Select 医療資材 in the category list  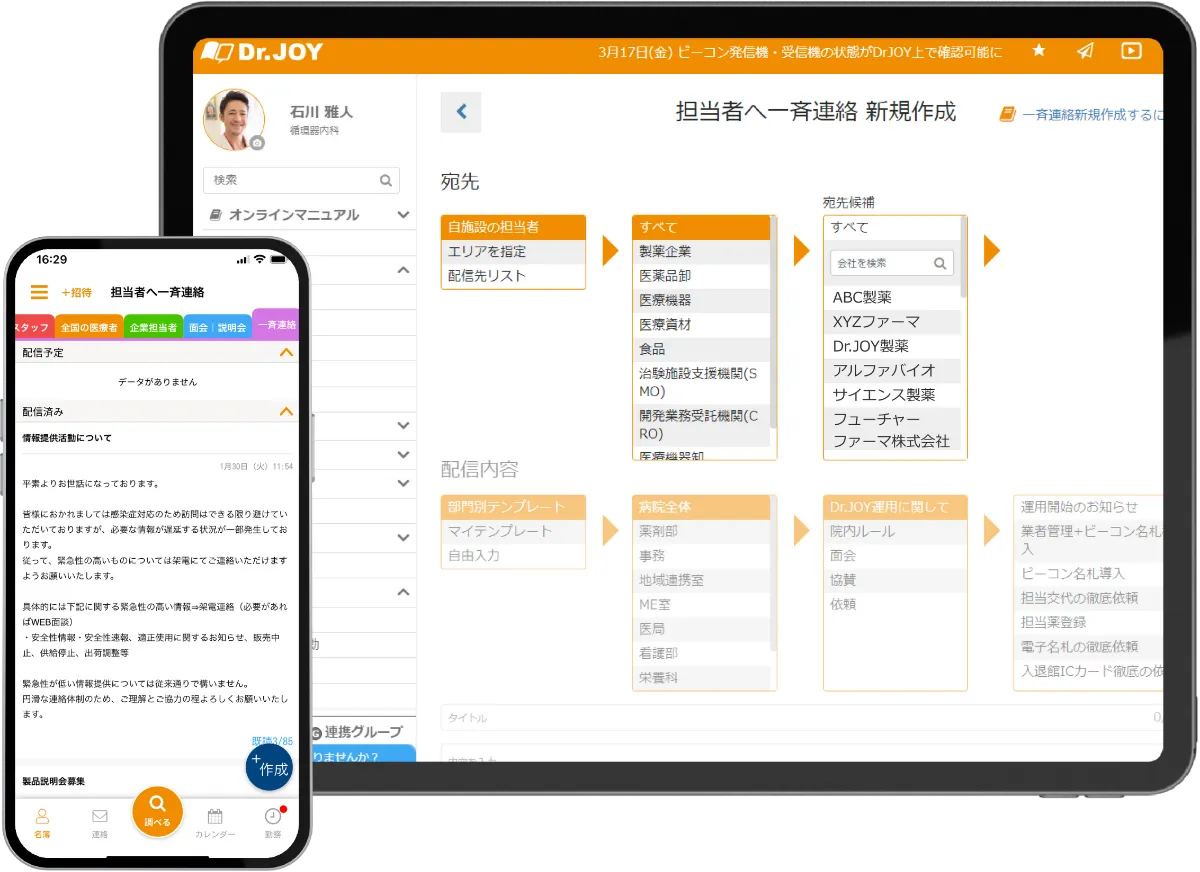(x=701, y=325)
